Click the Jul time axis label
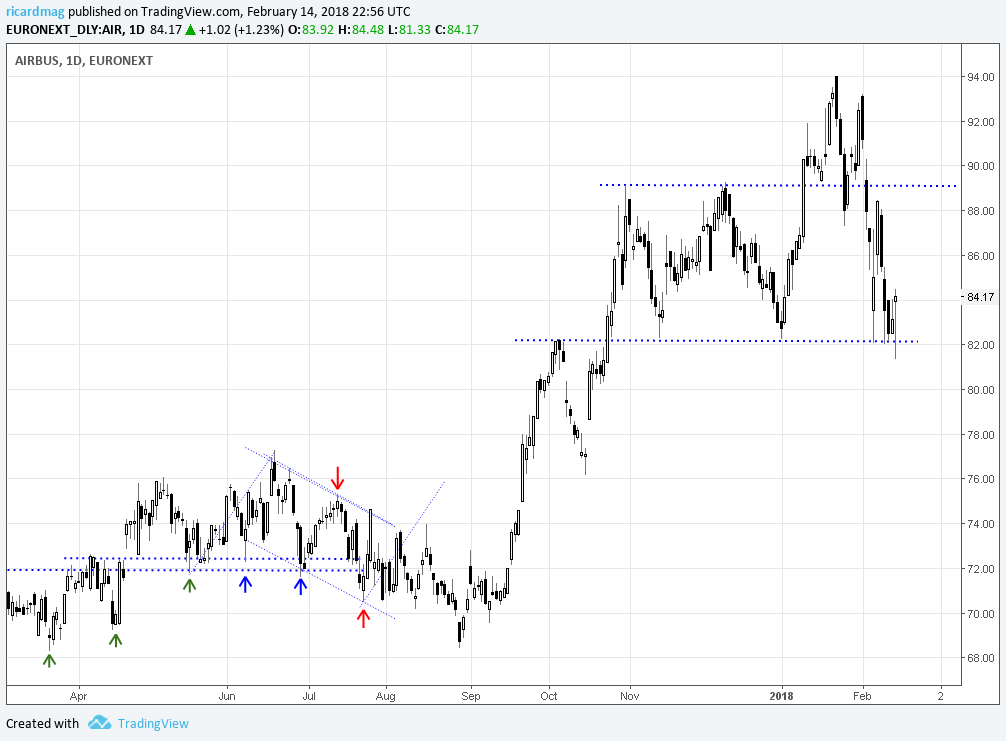1006x741 pixels. coord(309,696)
